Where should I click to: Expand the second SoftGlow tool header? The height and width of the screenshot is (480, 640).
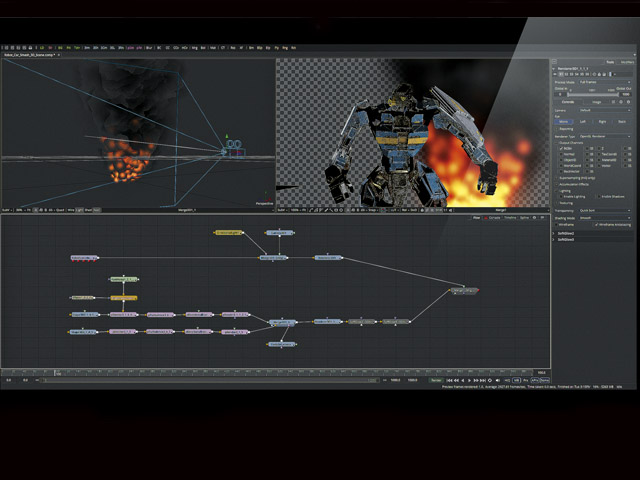pyautogui.click(x=553, y=240)
